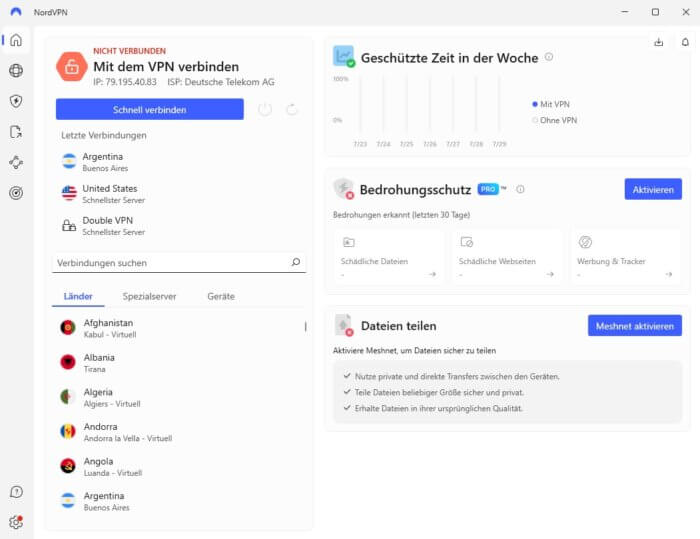The width and height of the screenshot is (700, 539).
Task: Open the Dark Web Monitor target icon
Action: [16, 193]
